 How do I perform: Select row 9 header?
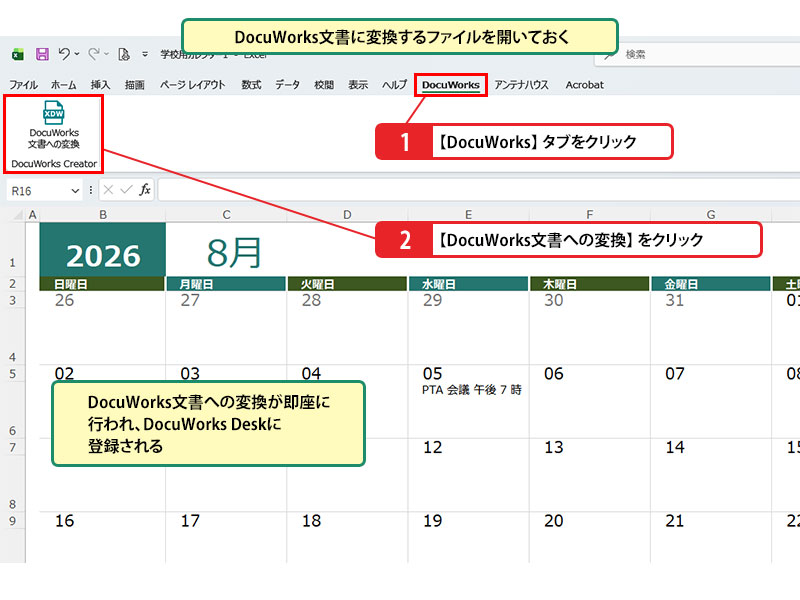(x=12, y=520)
